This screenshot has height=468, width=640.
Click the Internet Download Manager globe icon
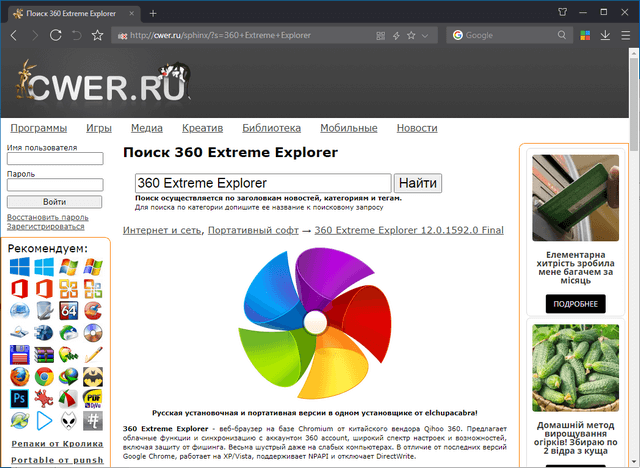click(69, 377)
